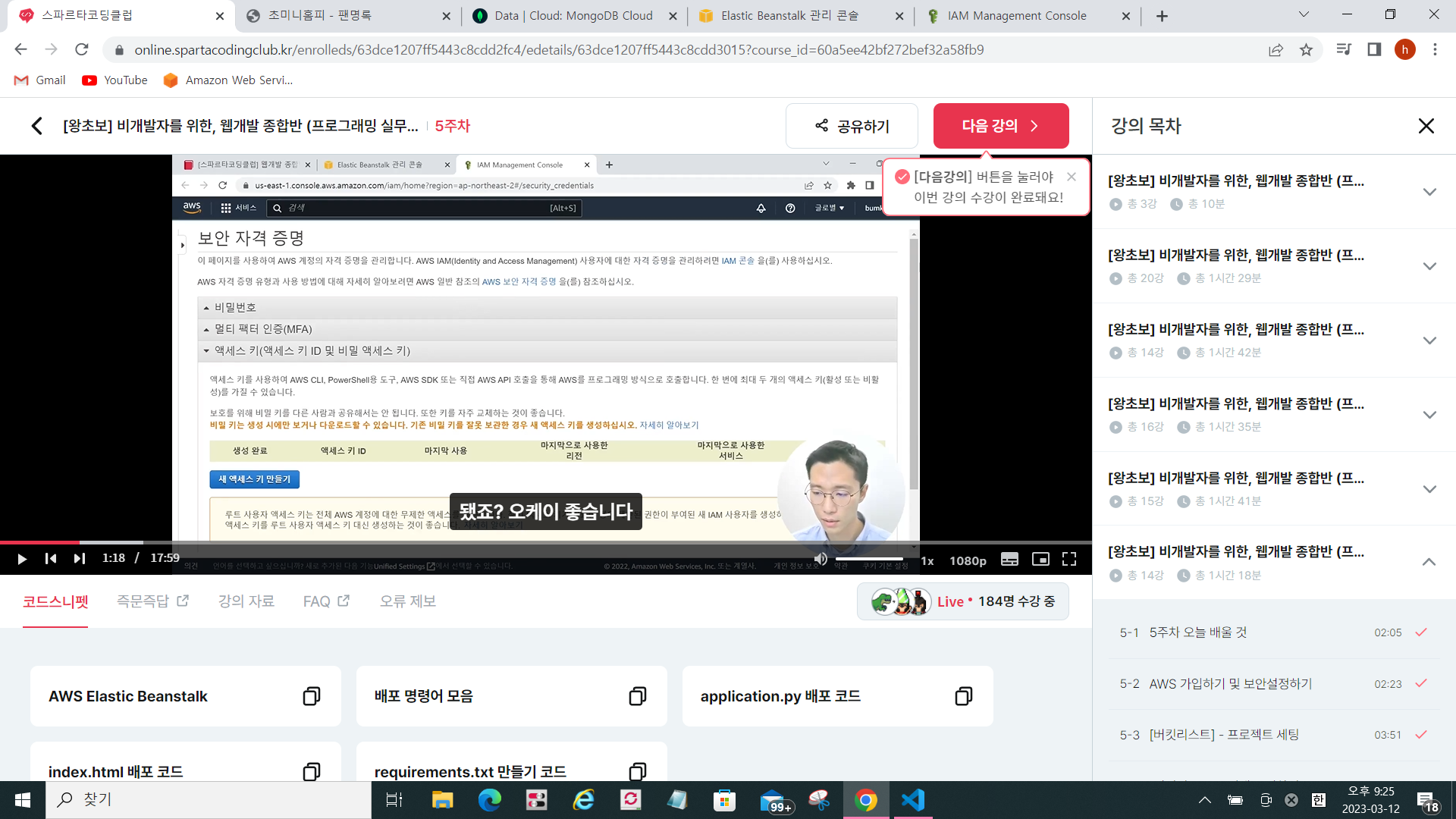1456x819 pixels.
Task: Open Microsoft Store from taskbar
Action: click(724, 800)
